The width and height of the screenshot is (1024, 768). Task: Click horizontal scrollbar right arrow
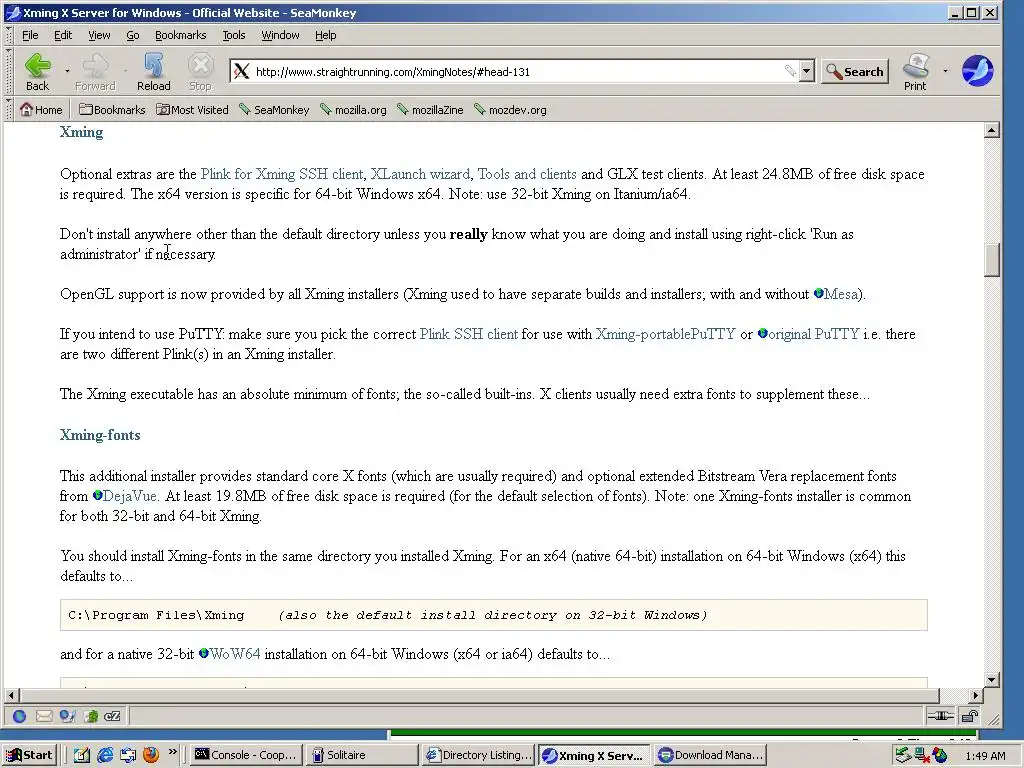(x=976, y=696)
